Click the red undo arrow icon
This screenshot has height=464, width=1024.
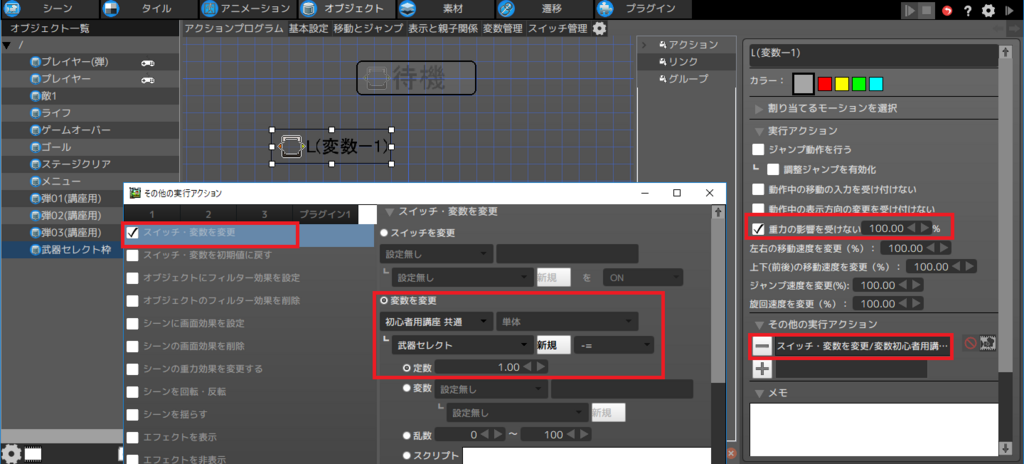[x=948, y=10]
